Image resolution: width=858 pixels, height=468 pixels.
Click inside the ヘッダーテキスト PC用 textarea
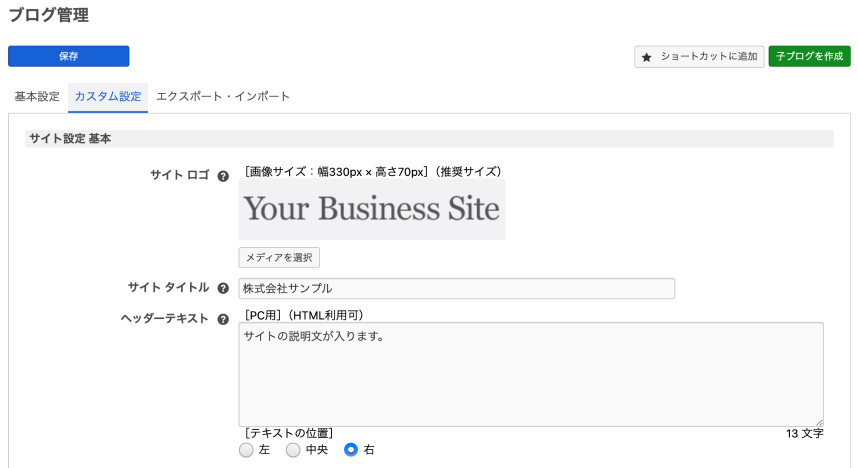pos(530,375)
